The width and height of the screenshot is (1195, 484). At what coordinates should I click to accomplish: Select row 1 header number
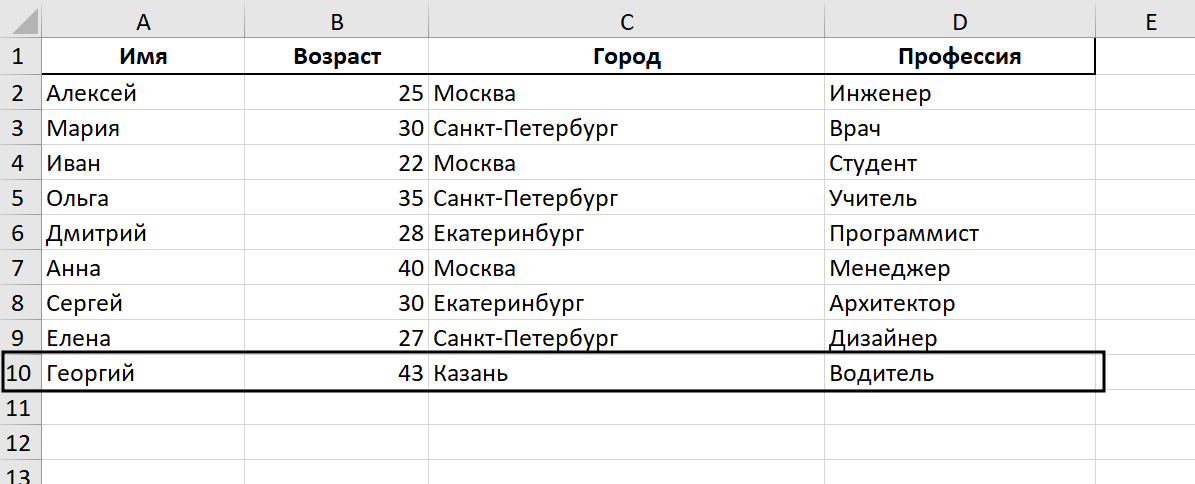20,56
